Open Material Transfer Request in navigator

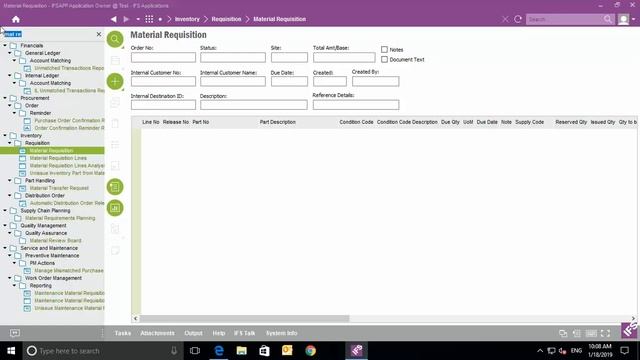pos(59,188)
